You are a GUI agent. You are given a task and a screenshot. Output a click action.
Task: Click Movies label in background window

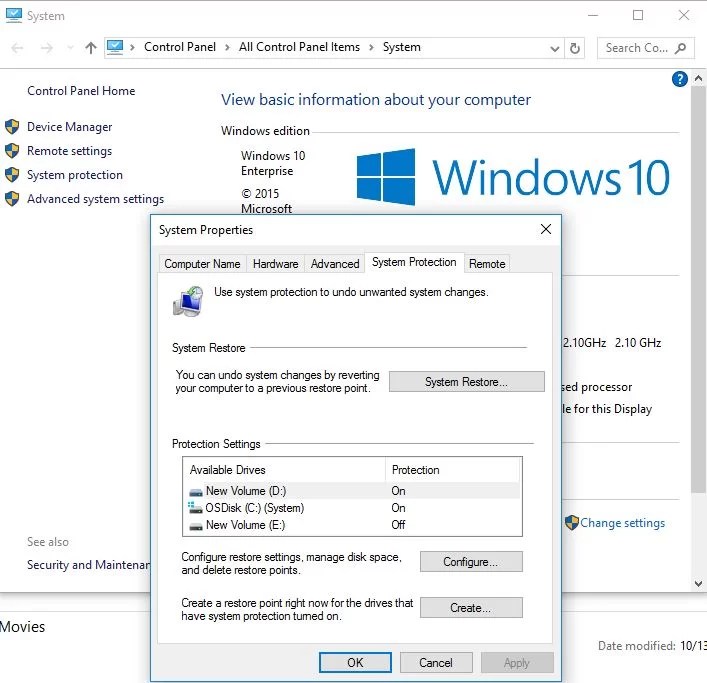pos(23,627)
